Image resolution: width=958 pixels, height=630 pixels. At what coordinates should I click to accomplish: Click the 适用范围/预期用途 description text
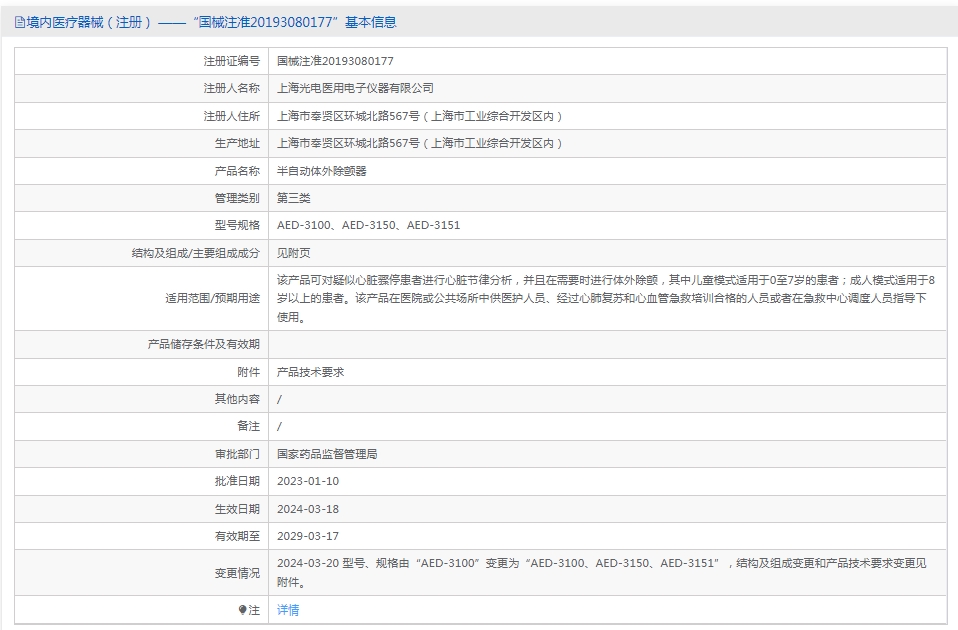point(600,298)
